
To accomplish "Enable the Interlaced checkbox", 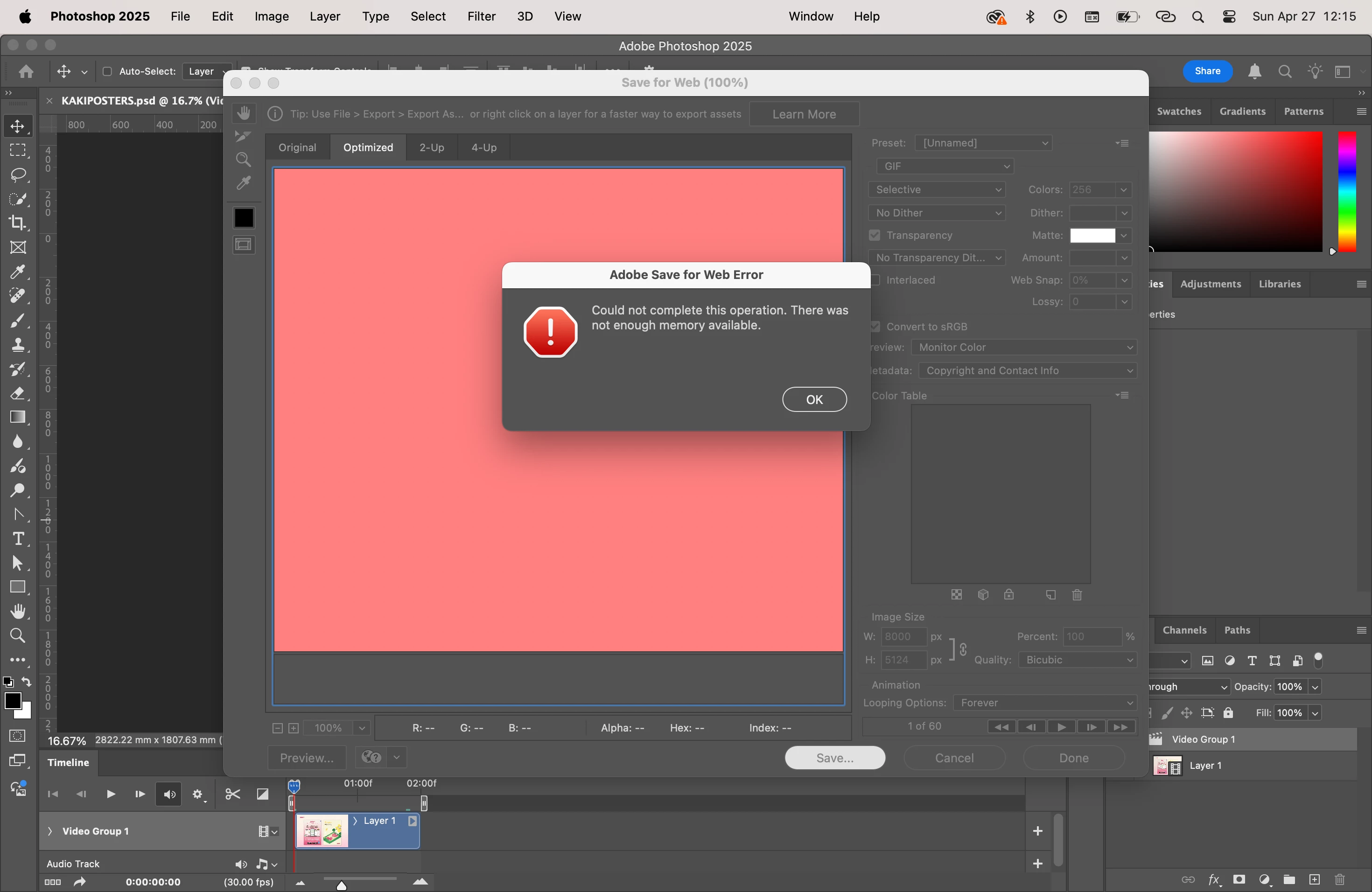I will coord(875,280).
